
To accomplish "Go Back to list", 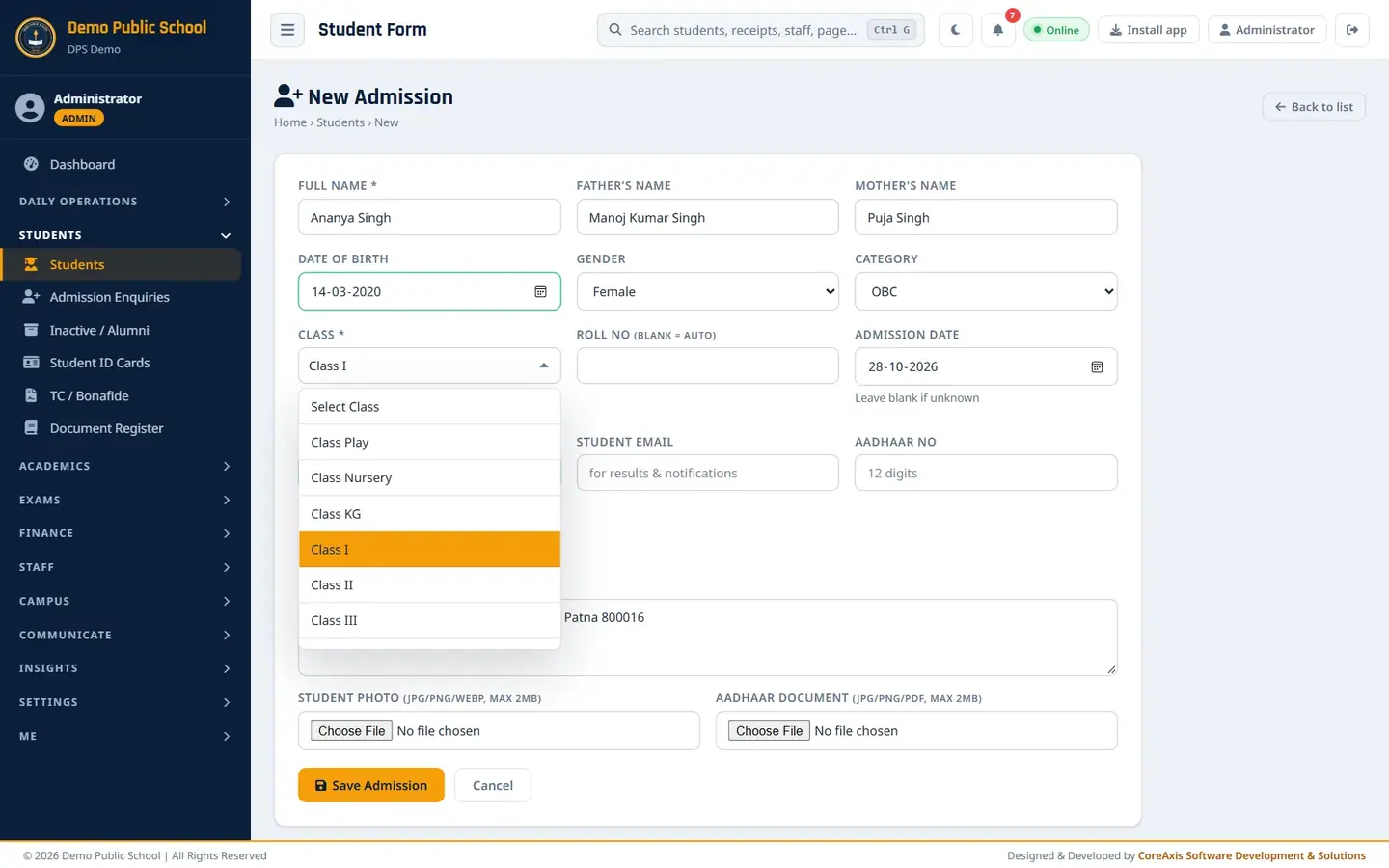I will [1314, 107].
